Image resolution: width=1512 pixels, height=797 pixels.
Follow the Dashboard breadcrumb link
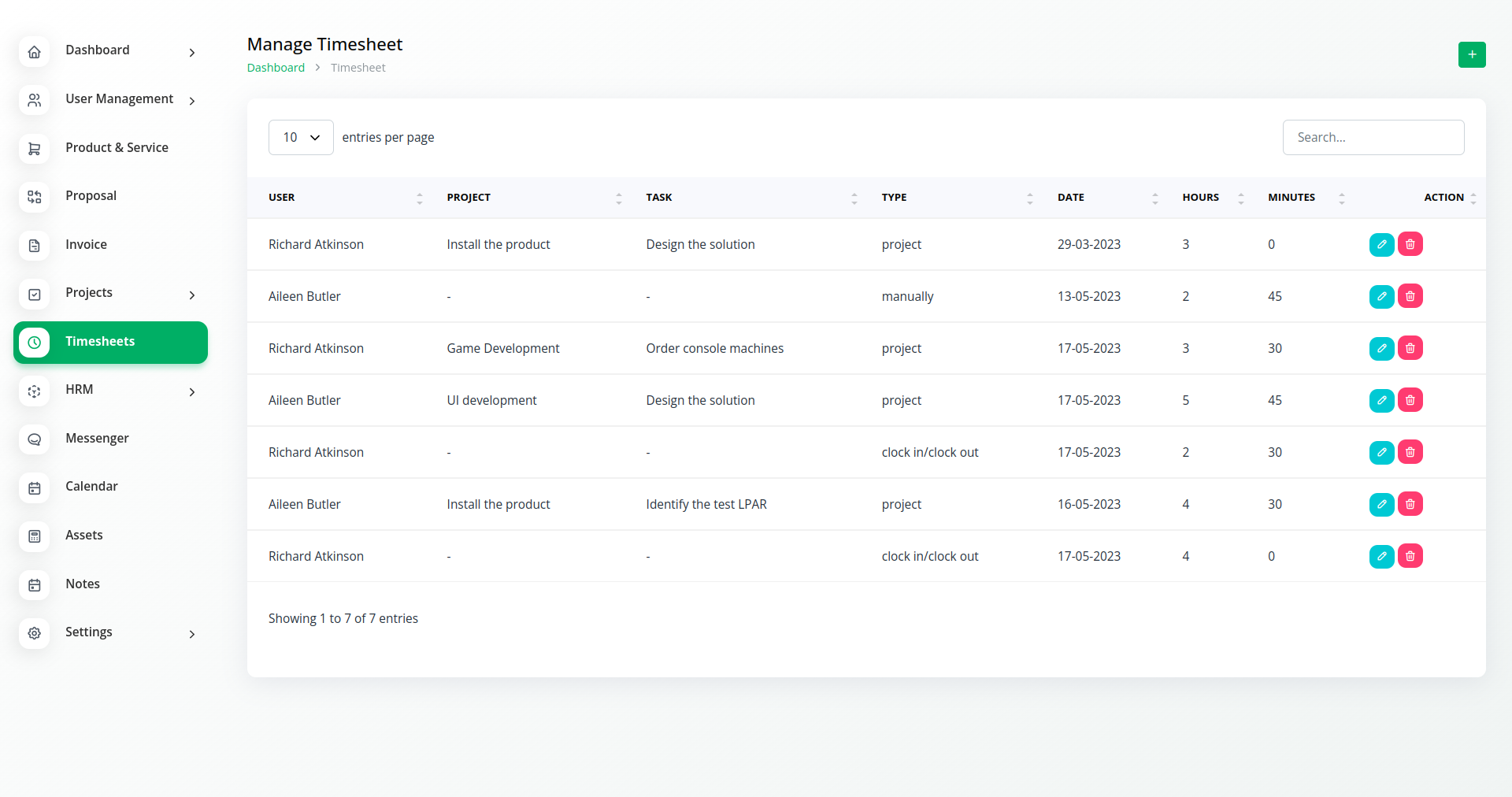(276, 68)
